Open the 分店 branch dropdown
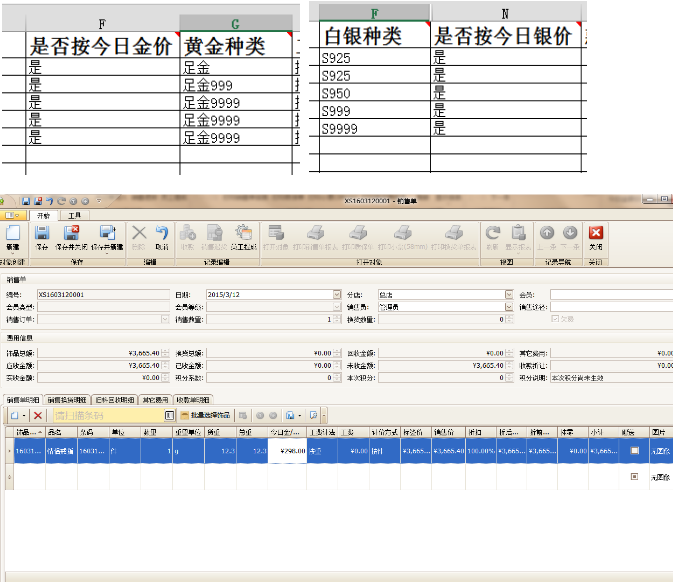The height and width of the screenshot is (582, 673). 509,294
